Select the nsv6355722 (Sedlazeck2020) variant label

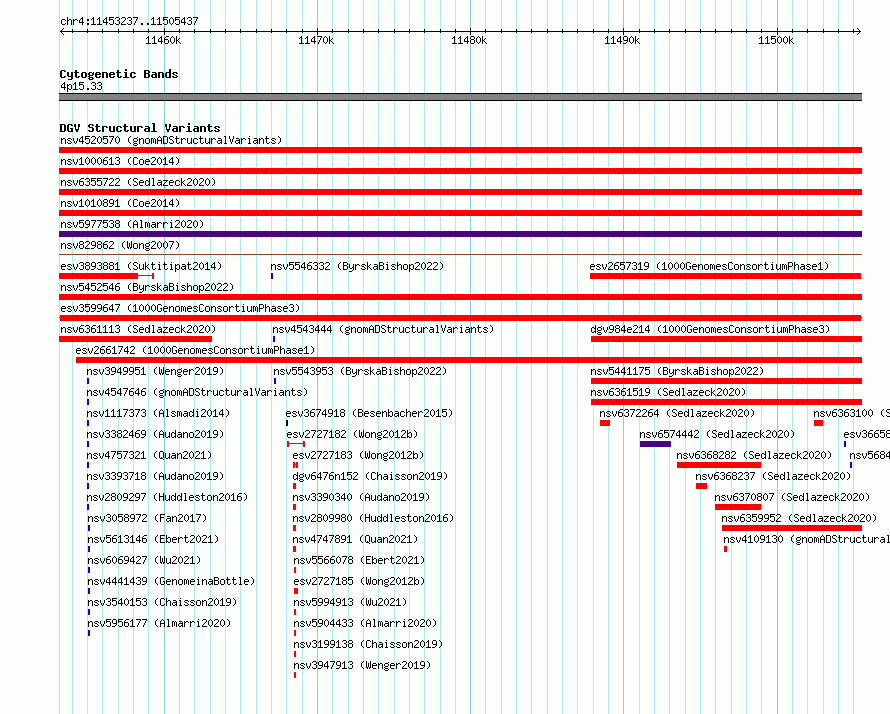coord(138,182)
